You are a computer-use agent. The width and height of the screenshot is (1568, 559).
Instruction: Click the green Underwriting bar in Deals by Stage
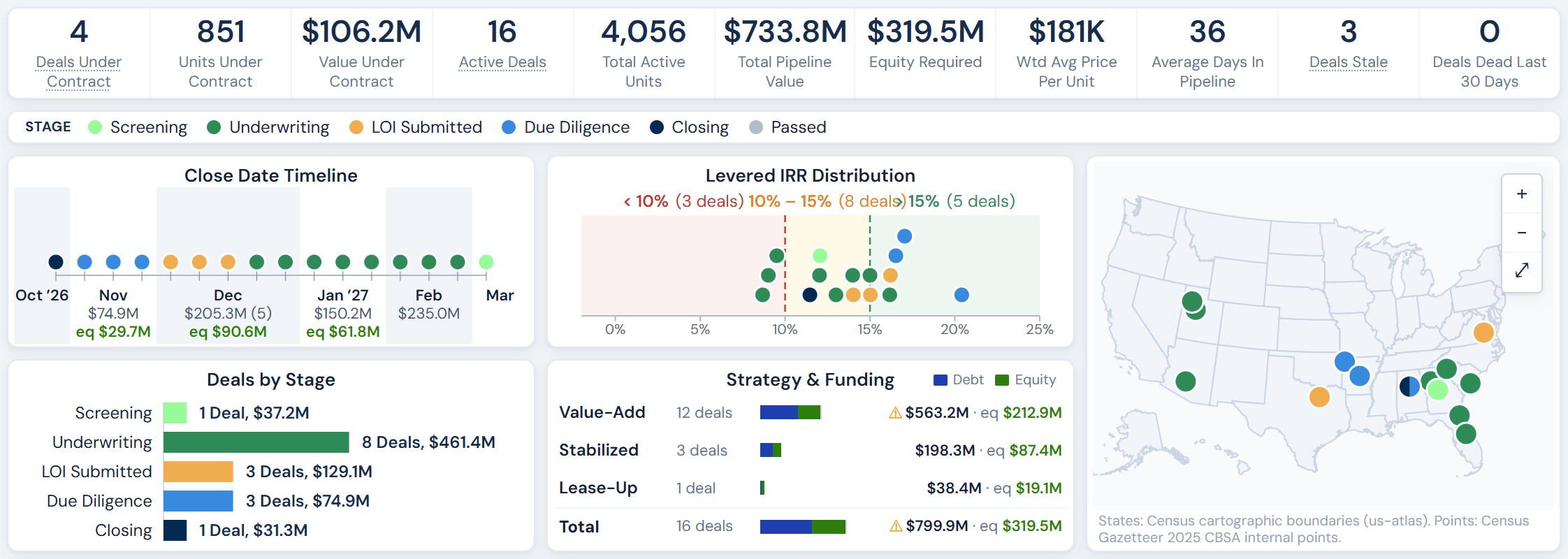coord(256,442)
